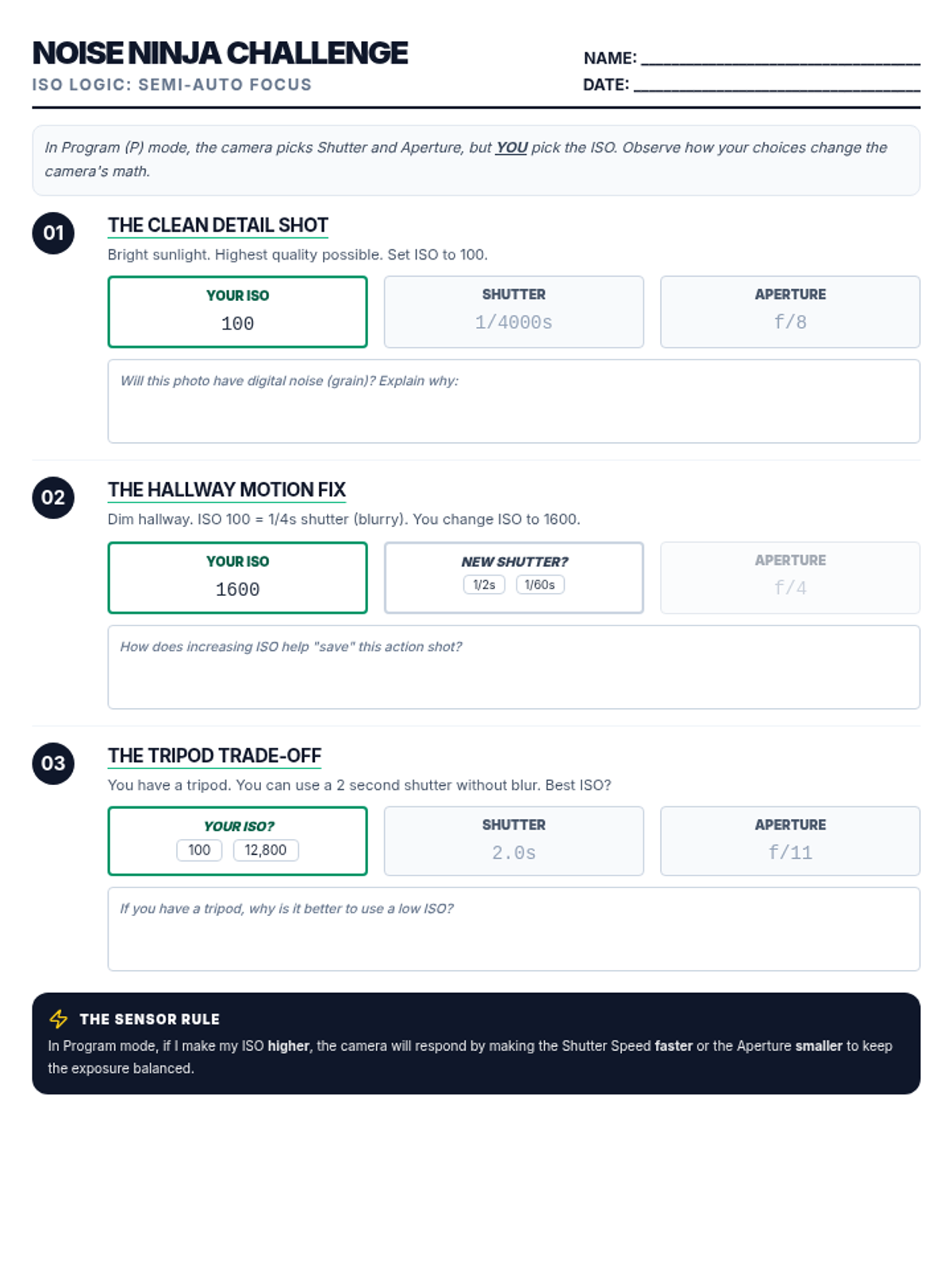Click the YOUR ISO 100 value box
The image size is (952, 1270).
click(x=237, y=312)
